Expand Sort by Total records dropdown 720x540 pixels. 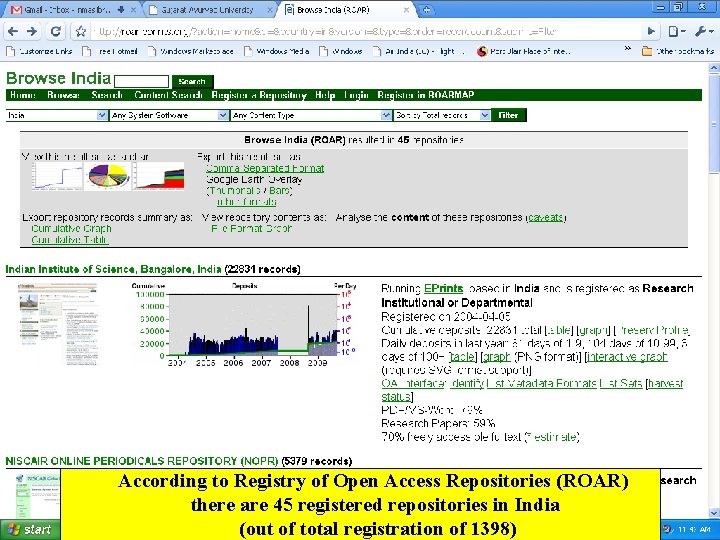(x=442, y=115)
